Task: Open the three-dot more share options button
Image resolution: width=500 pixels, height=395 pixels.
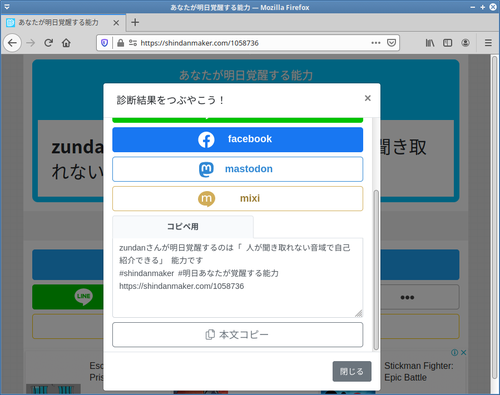Action: [407, 297]
